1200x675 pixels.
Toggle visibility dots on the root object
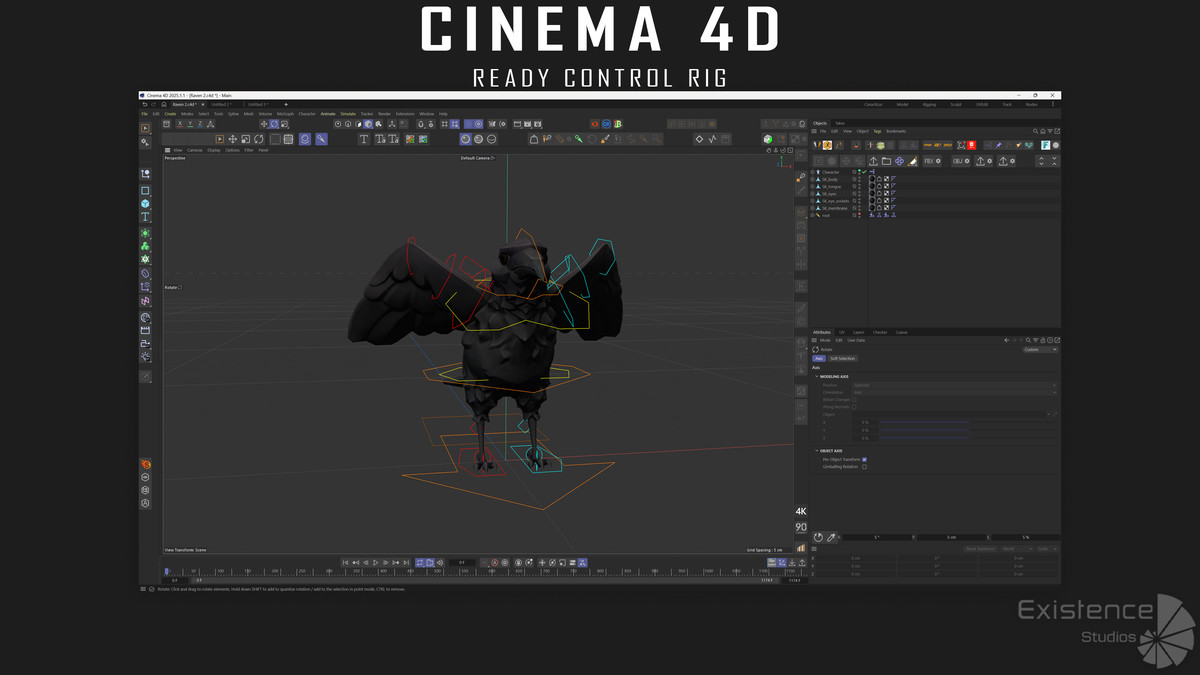(858, 215)
